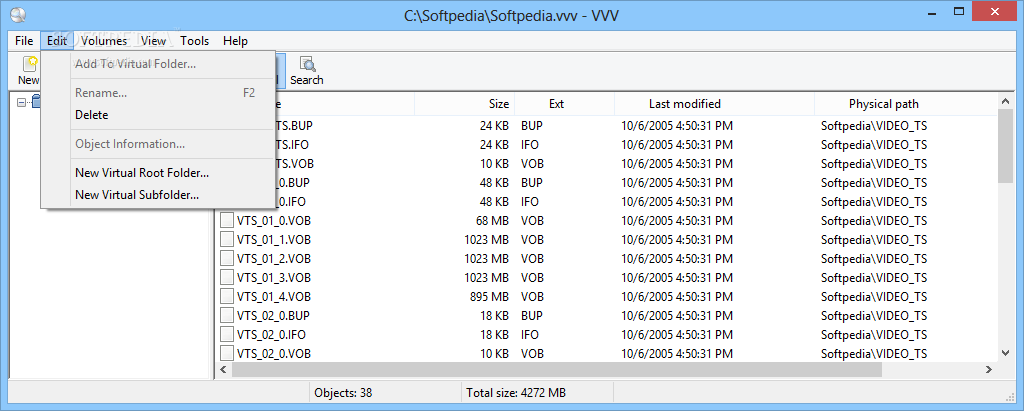Select New Virtual Root Folder... entry
Screen dimensions: 1024x411
[158, 173]
